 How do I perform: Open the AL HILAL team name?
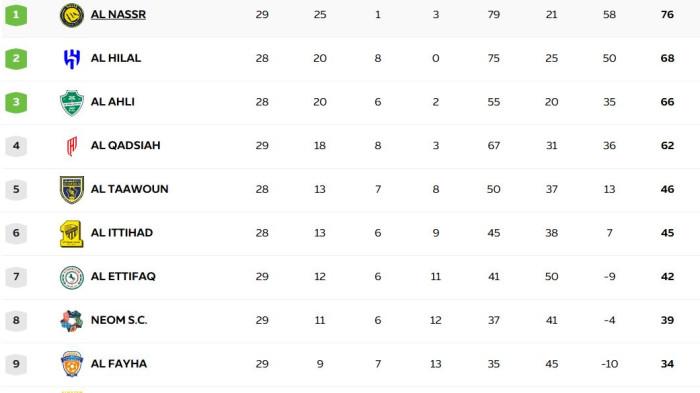point(116,58)
